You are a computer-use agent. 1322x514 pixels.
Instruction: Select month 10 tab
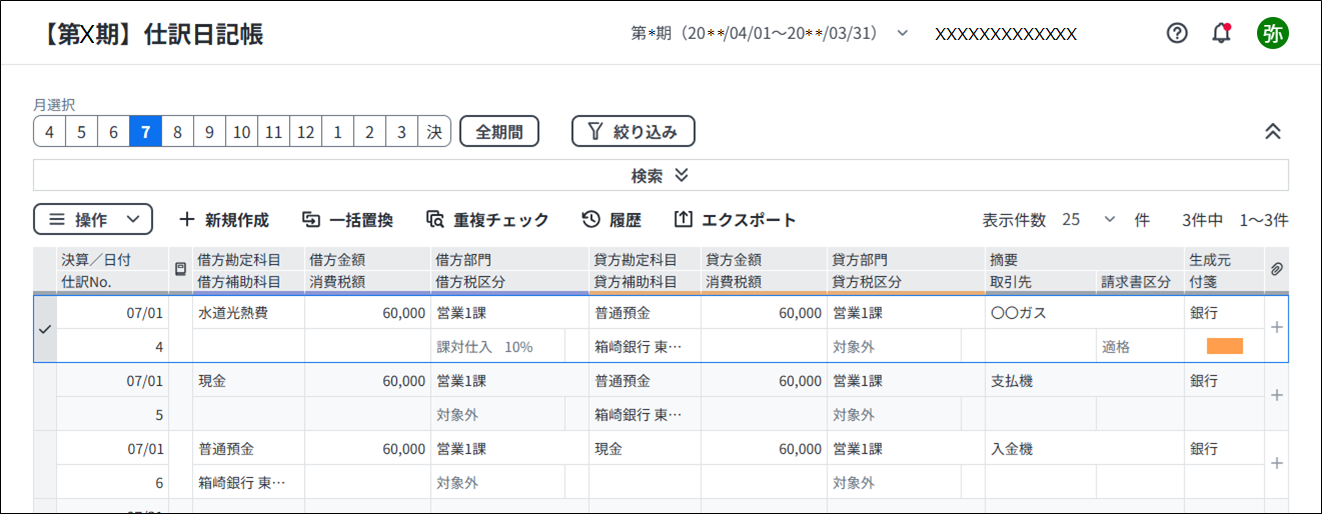coord(241,131)
